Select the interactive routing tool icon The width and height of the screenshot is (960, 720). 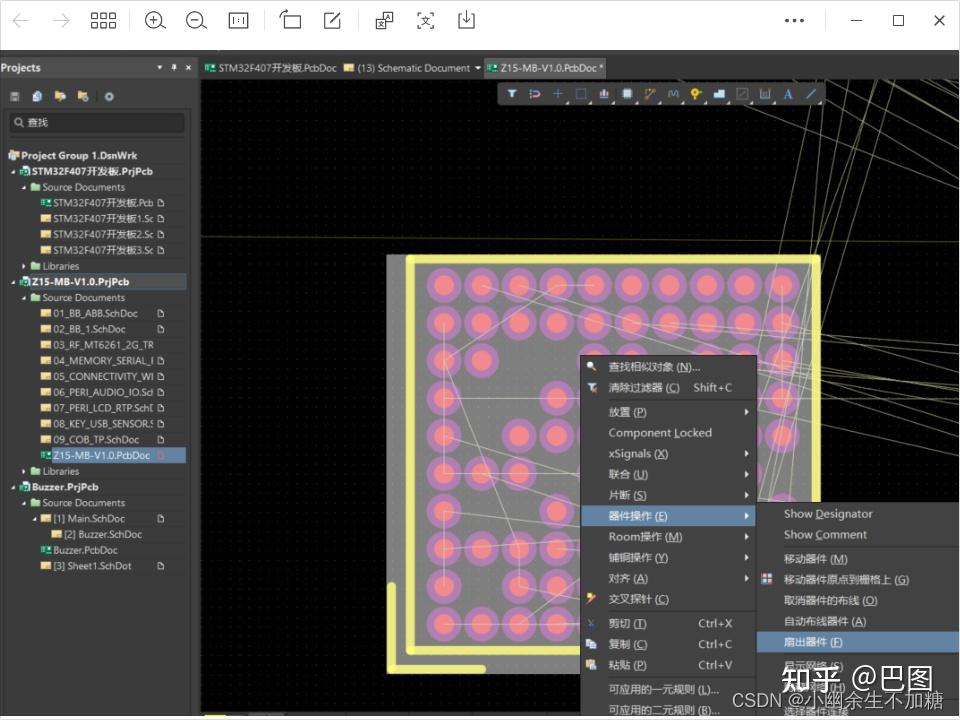point(650,94)
